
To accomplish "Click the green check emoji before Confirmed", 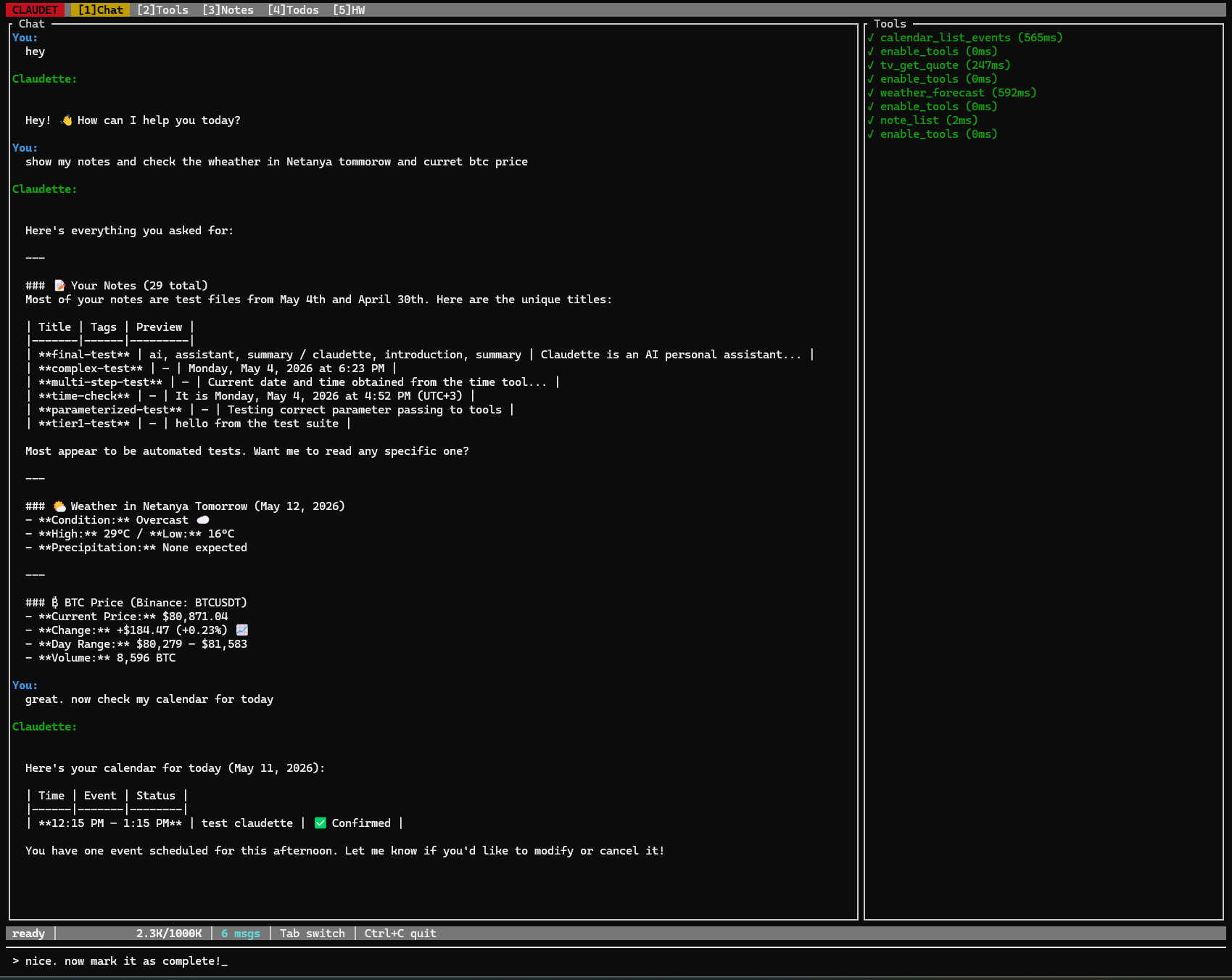I will 321,823.
